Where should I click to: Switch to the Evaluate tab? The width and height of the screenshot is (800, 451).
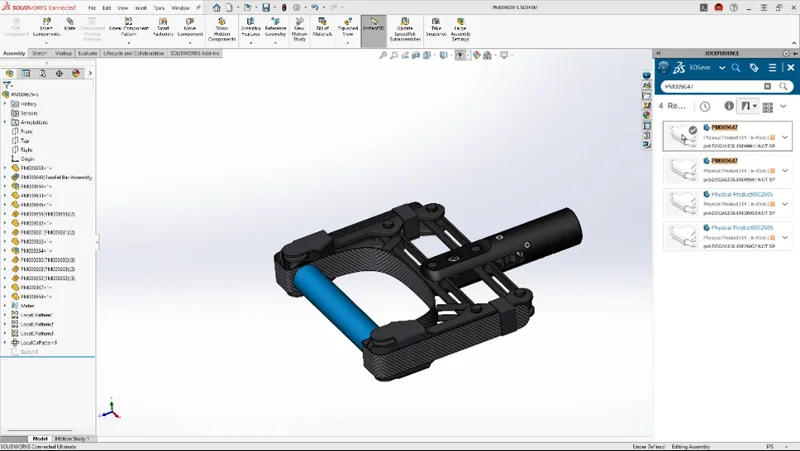click(88, 53)
